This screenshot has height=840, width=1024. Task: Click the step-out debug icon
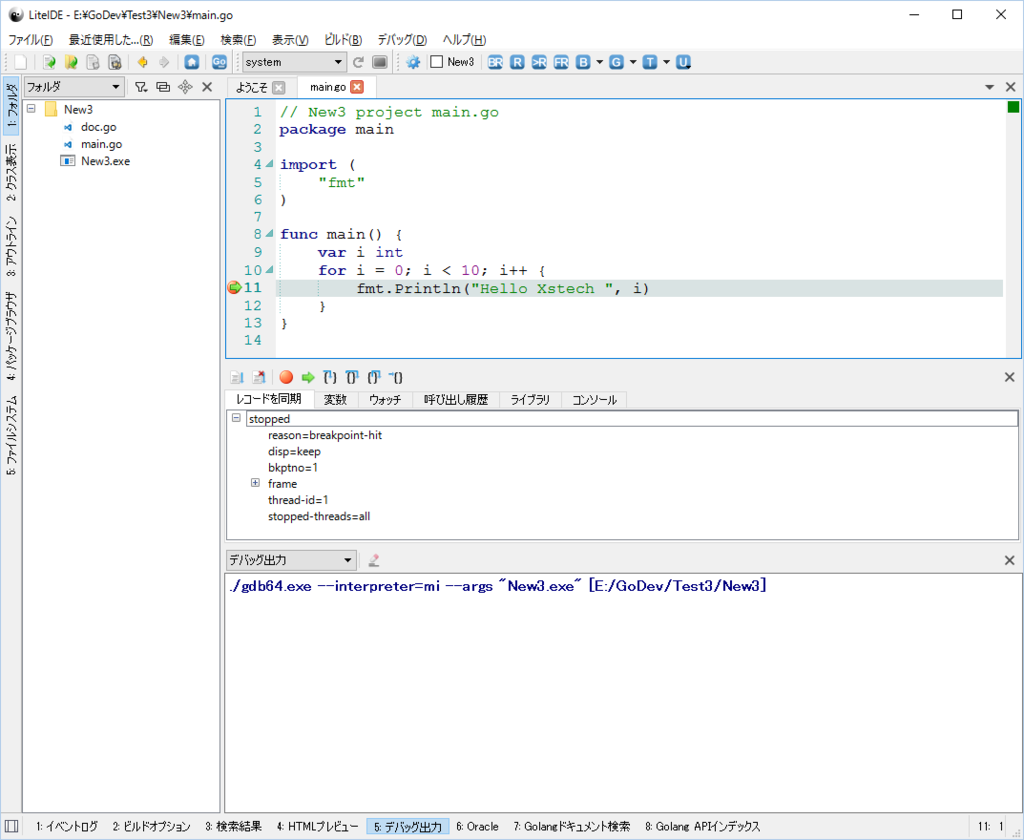tap(374, 377)
